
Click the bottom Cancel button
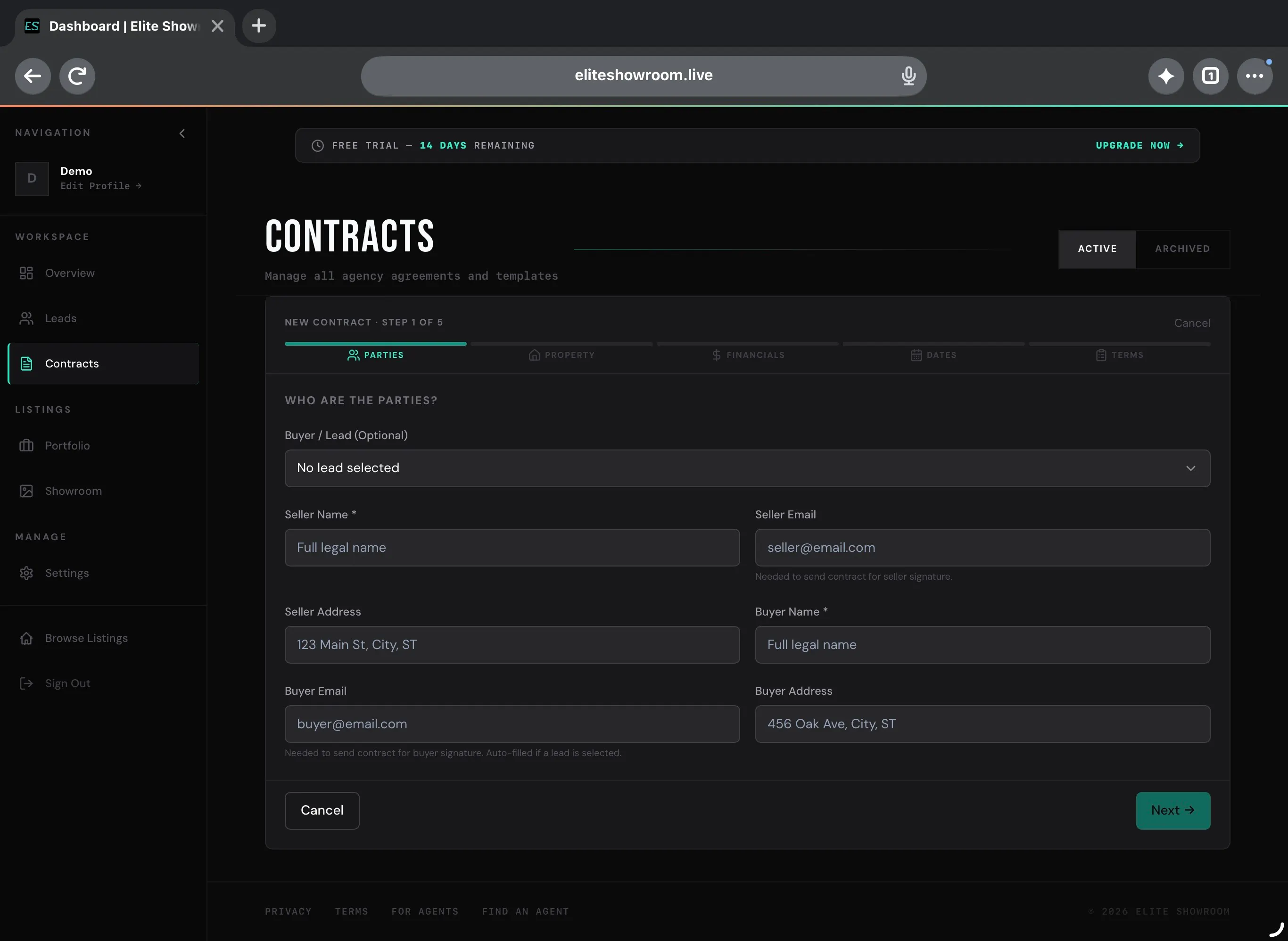322,810
